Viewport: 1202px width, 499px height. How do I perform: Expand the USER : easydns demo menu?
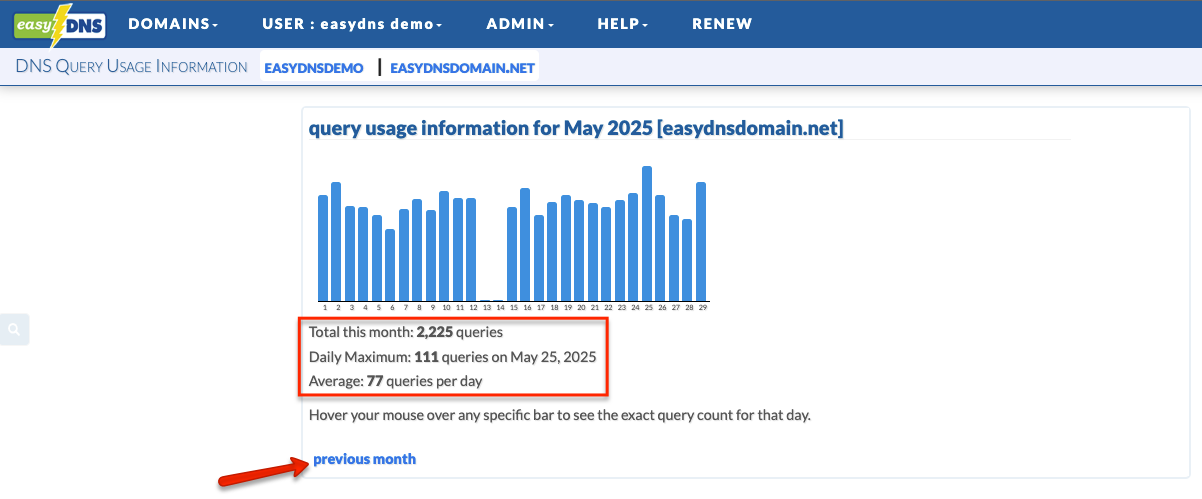pyautogui.click(x=352, y=23)
